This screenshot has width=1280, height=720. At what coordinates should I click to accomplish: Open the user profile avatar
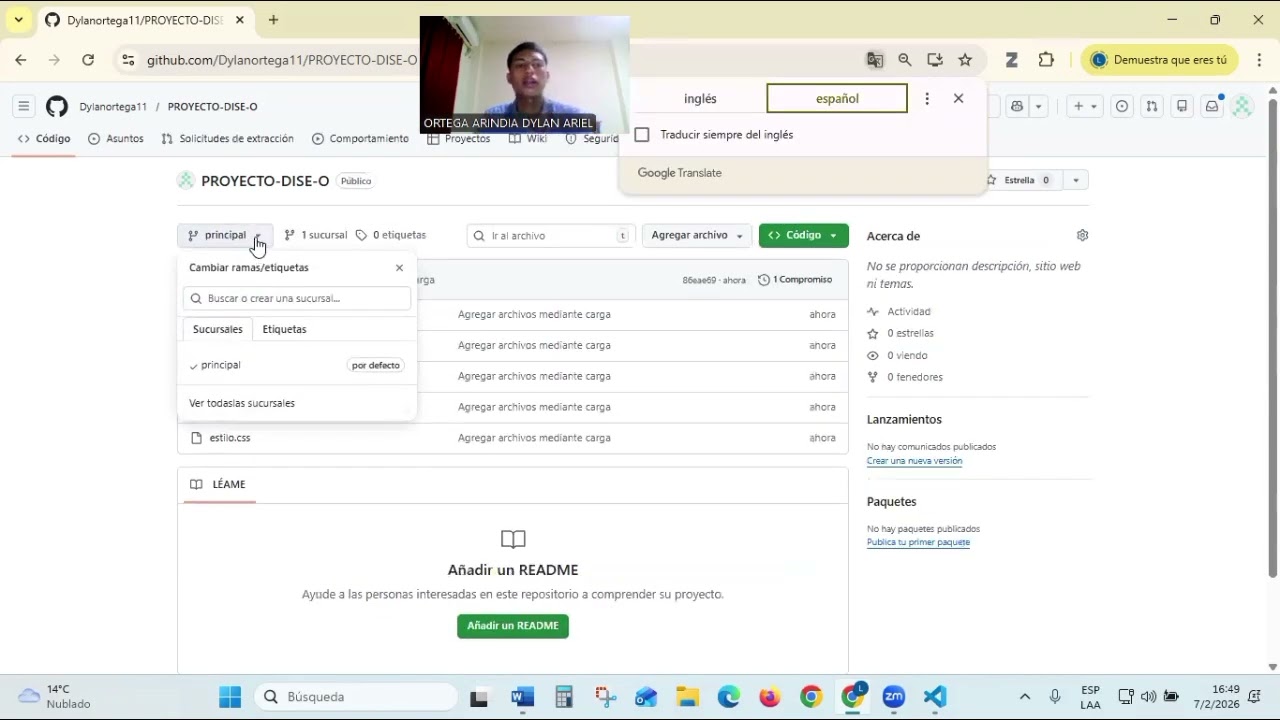[1242, 106]
